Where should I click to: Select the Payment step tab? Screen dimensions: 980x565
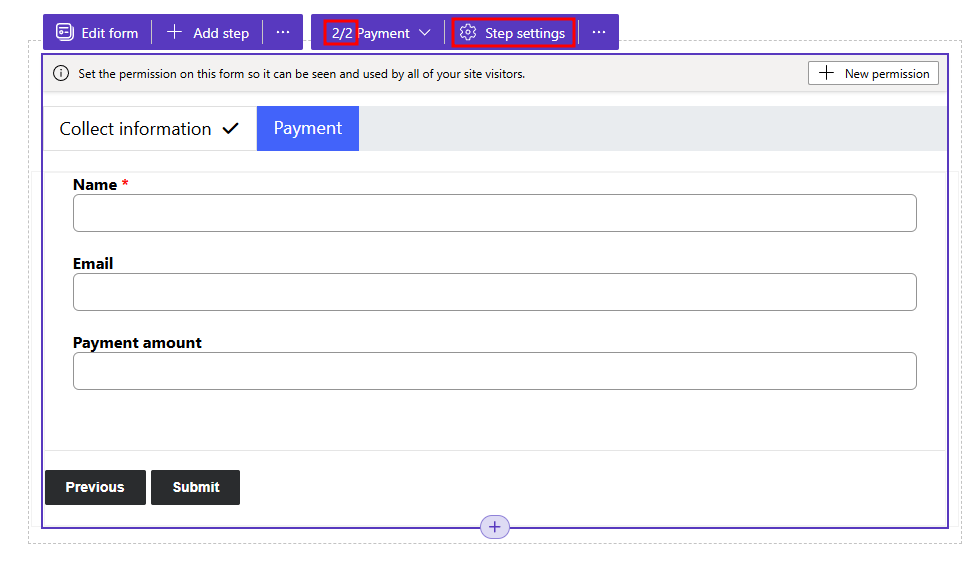pos(307,129)
